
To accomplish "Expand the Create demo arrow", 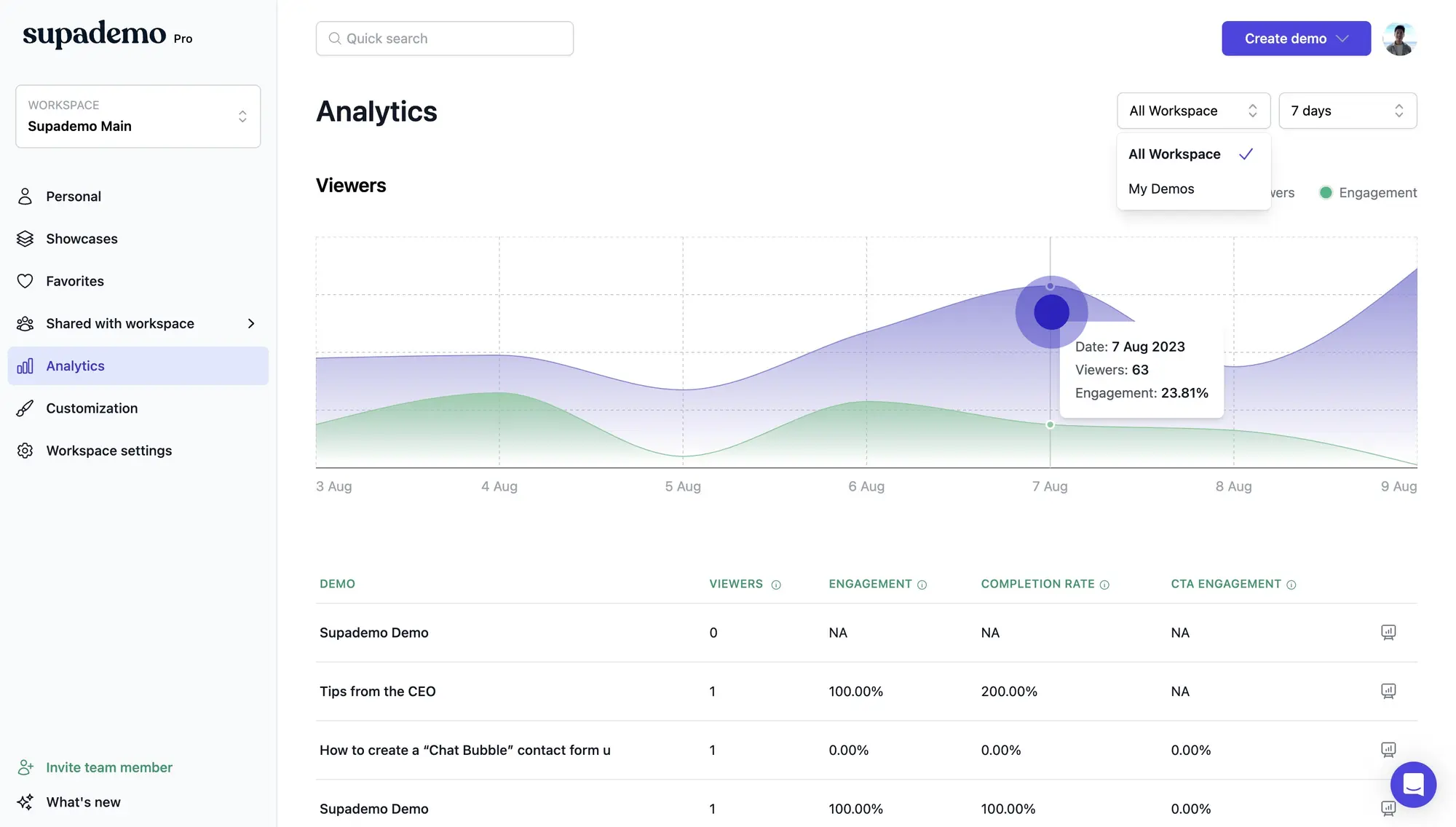I will point(1342,39).
